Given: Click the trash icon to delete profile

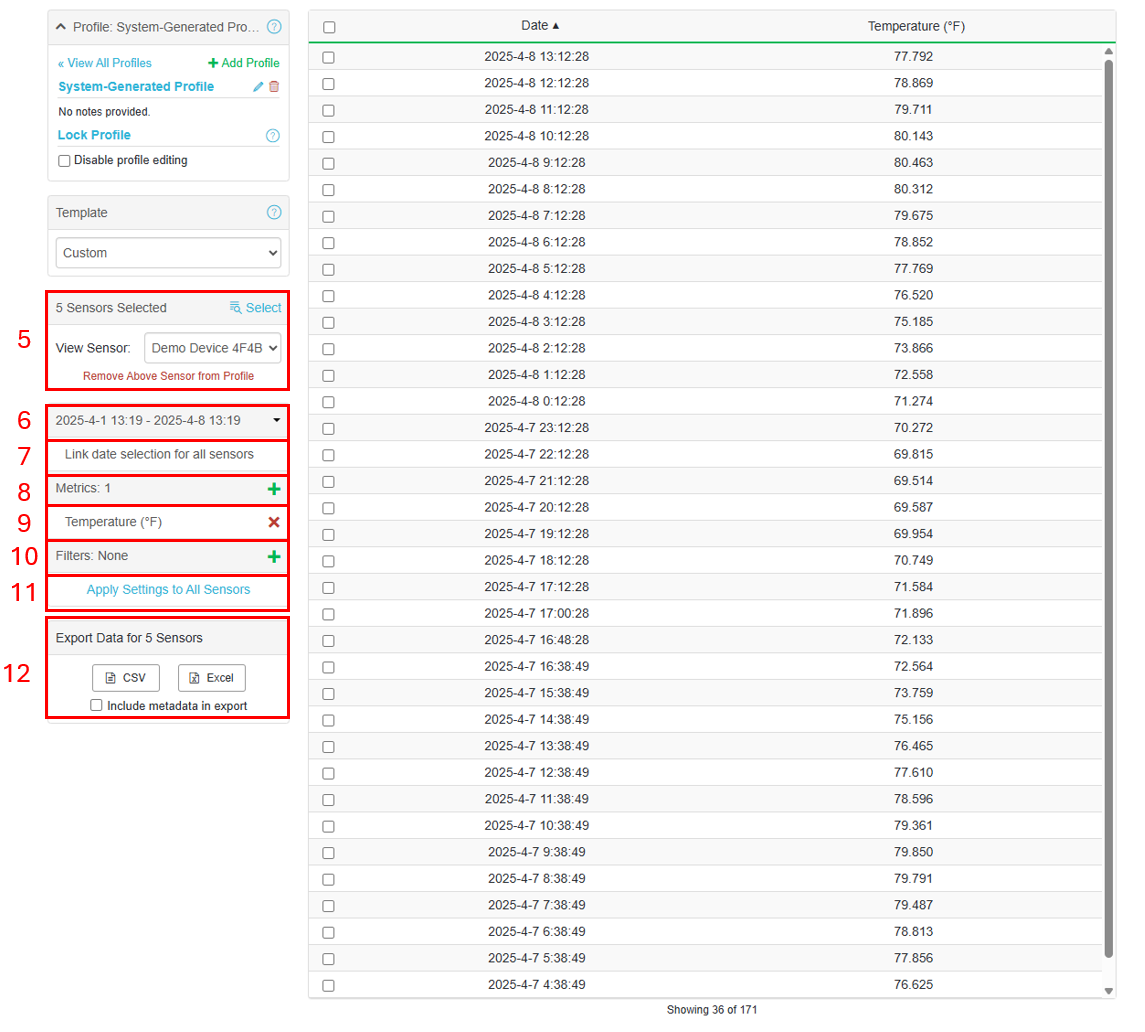Looking at the screenshot, I should pyautogui.click(x=274, y=87).
